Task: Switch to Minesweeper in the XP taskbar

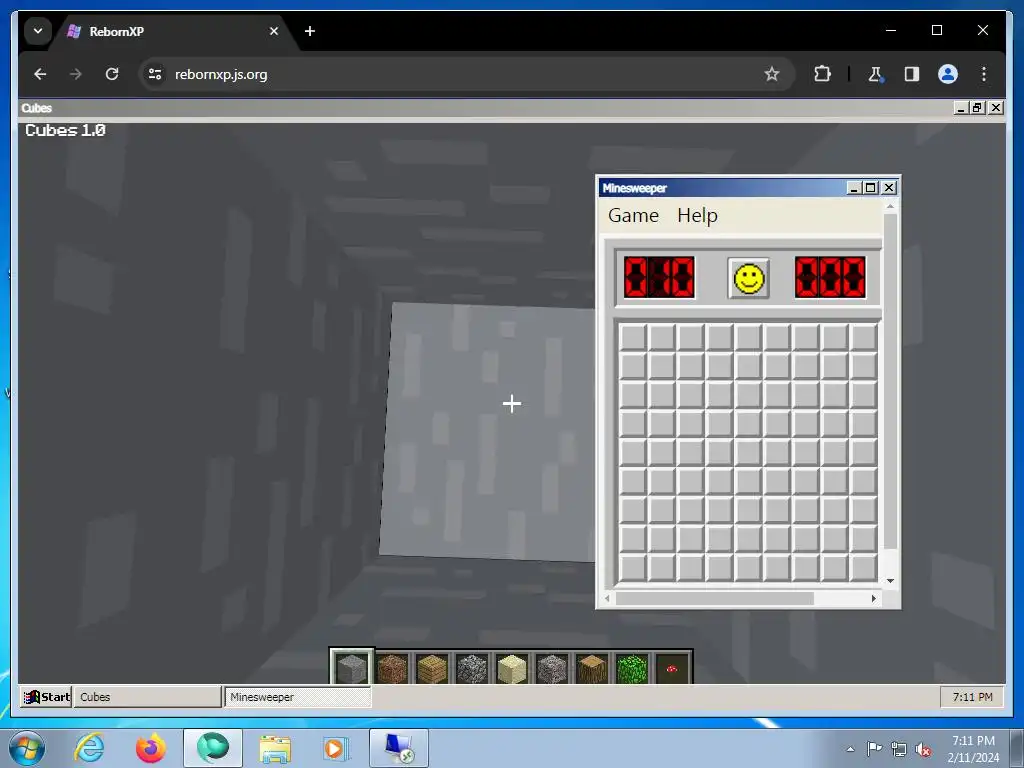Action: click(x=298, y=697)
